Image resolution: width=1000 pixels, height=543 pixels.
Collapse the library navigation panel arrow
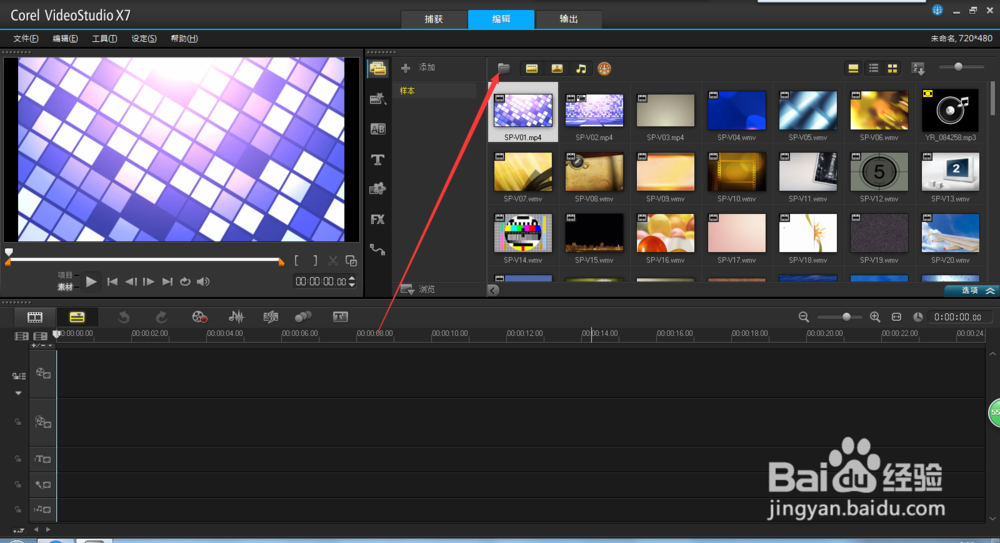pyautogui.click(x=493, y=290)
